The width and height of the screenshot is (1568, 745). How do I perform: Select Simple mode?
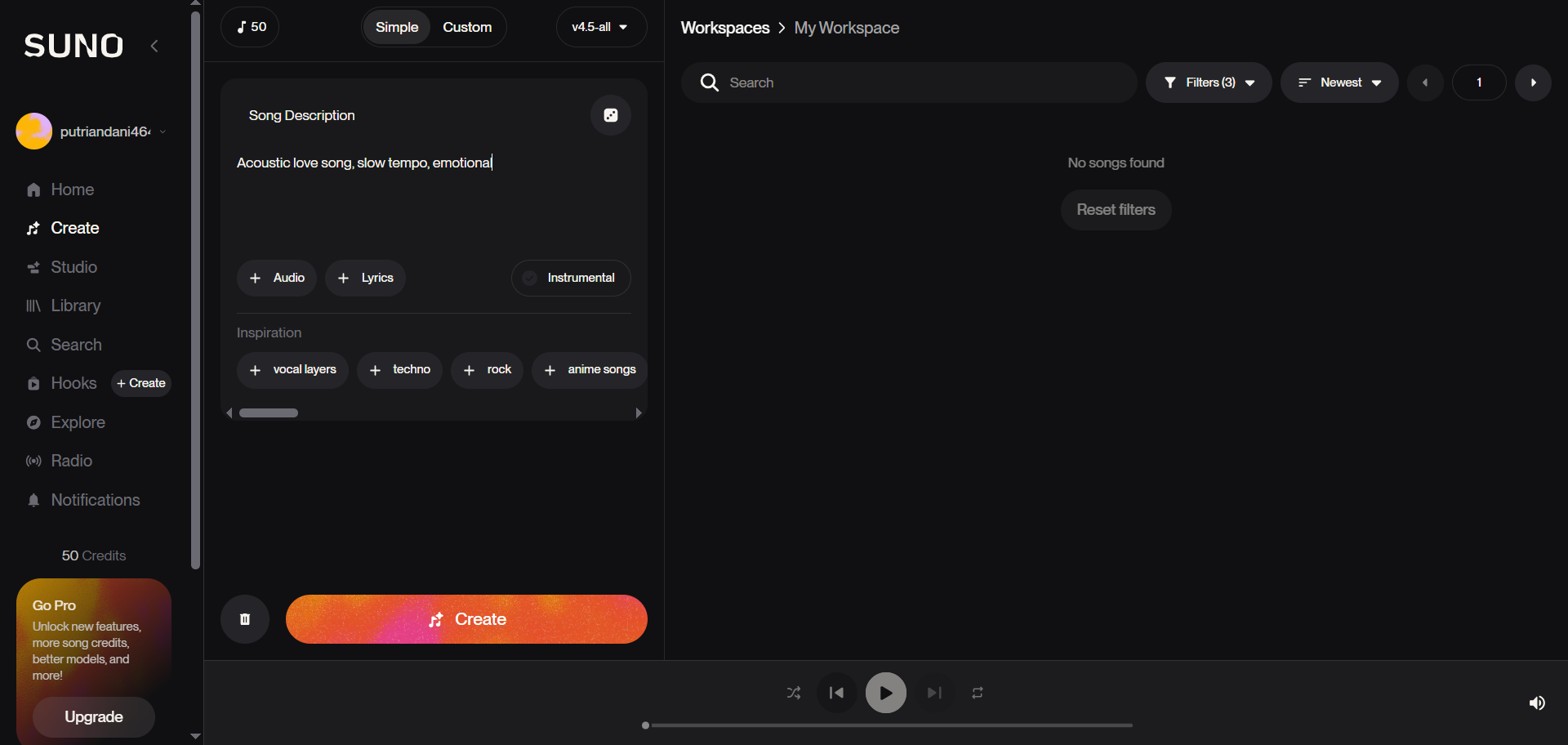397,27
